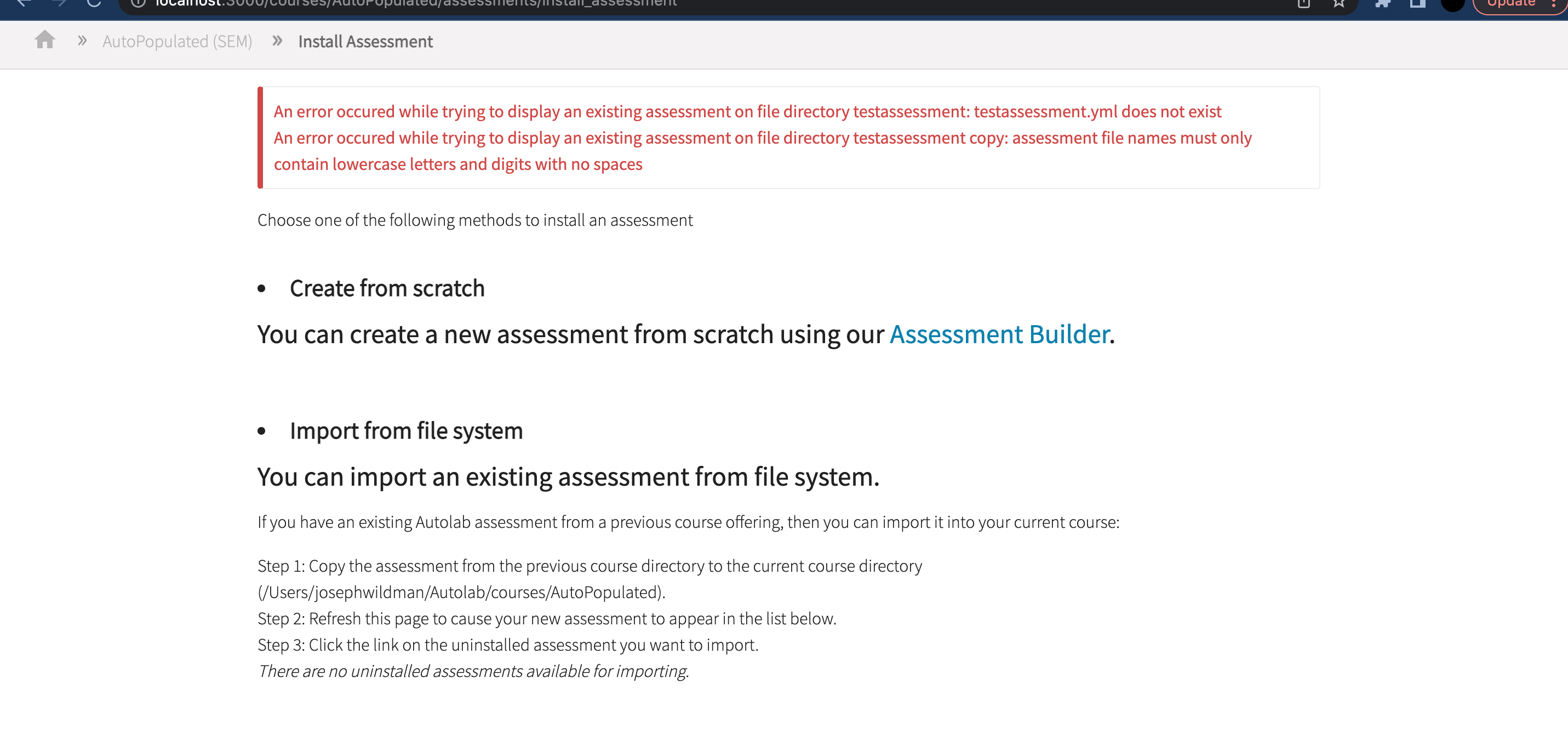Click the Share page icon in address bar
Image resolution: width=1568 pixels, height=751 pixels.
(x=1303, y=3)
